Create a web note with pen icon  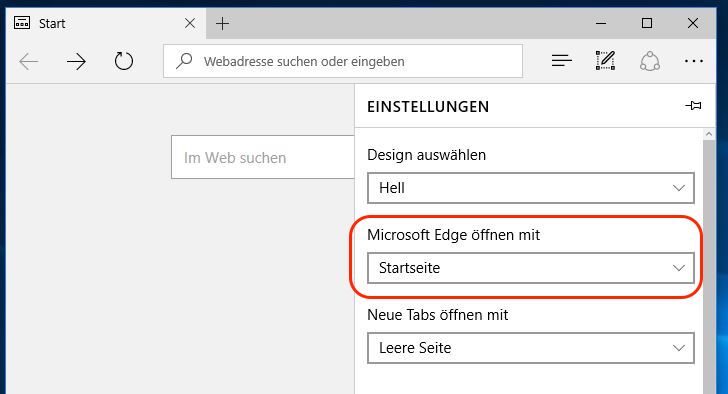coord(605,61)
